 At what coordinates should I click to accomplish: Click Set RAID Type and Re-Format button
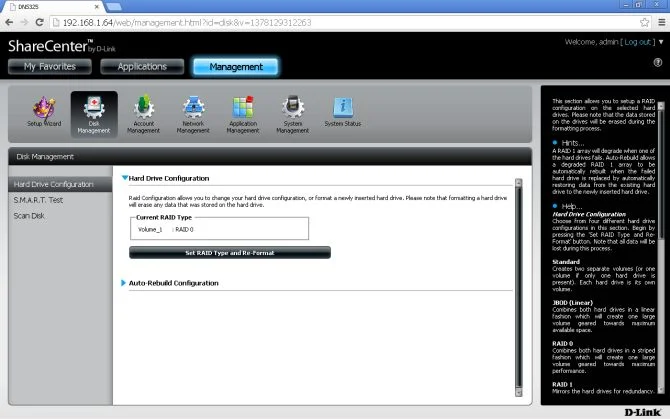(230, 252)
